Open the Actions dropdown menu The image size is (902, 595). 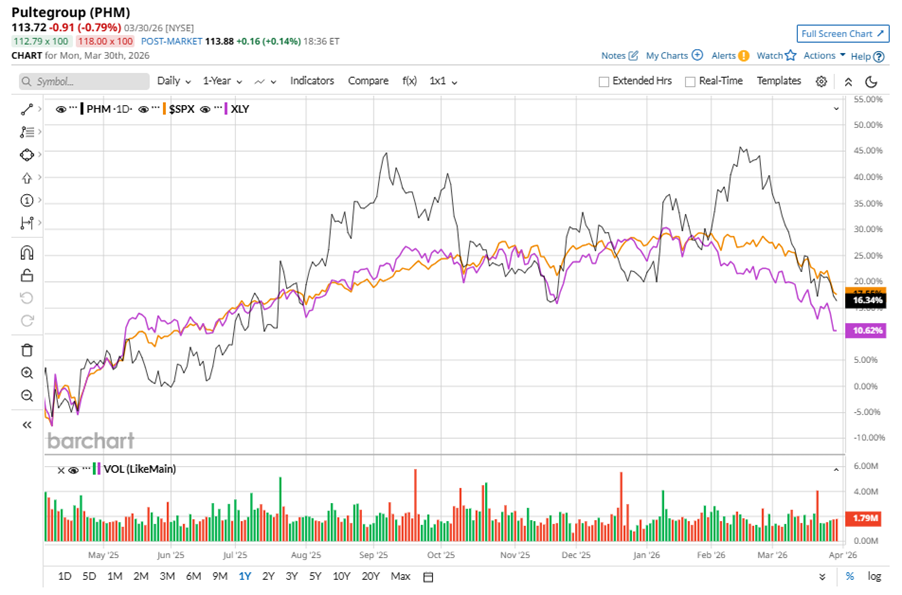click(824, 55)
